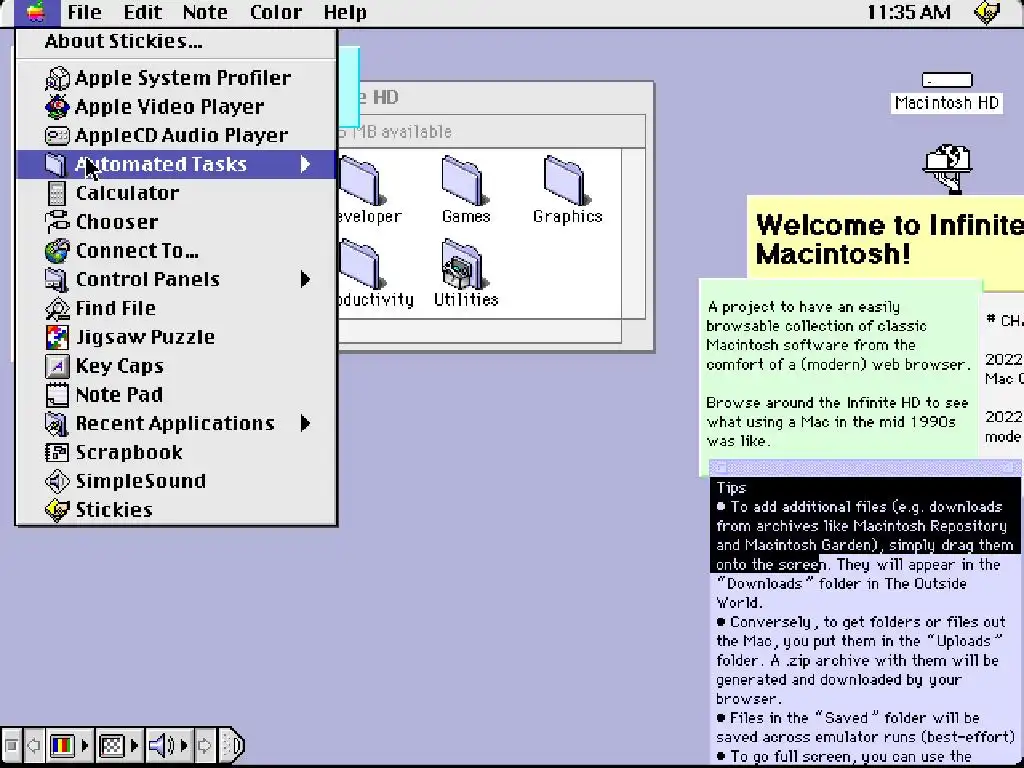The width and height of the screenshot is (1024, 768).
Task: Open the Edit menu
Action: (x=142, y=12)
